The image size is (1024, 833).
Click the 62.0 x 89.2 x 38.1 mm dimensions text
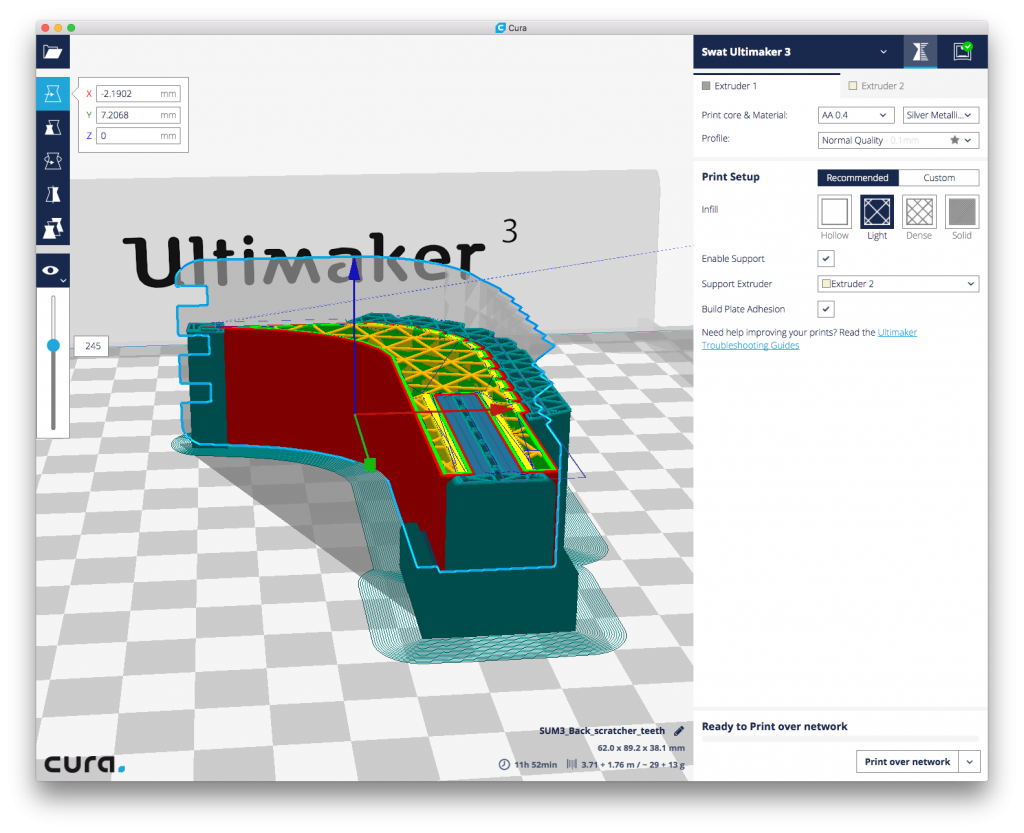641,748
